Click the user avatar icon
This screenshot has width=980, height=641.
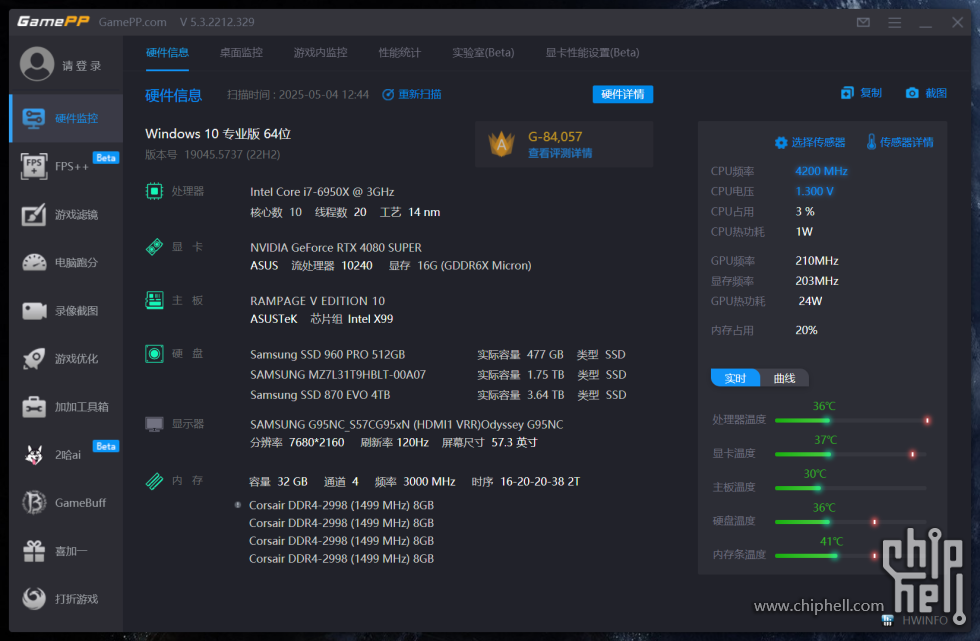pos(37,64)
